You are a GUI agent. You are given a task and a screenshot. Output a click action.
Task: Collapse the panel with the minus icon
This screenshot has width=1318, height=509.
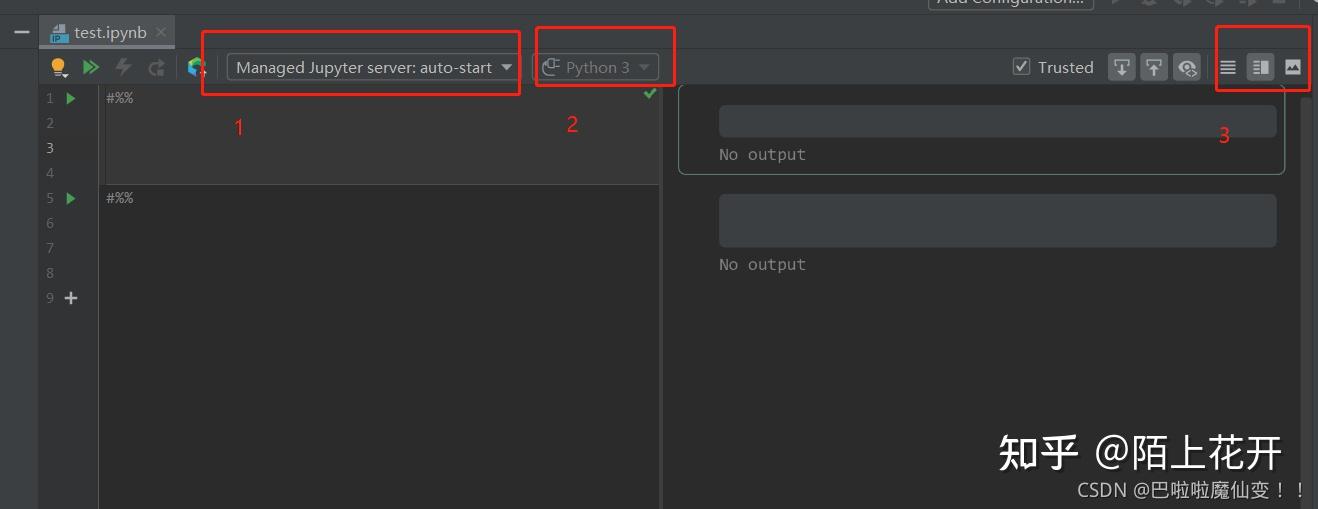[21, 32]
